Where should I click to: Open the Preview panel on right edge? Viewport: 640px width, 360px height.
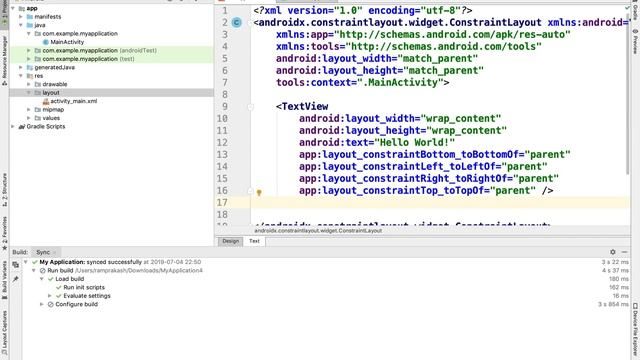636,41
